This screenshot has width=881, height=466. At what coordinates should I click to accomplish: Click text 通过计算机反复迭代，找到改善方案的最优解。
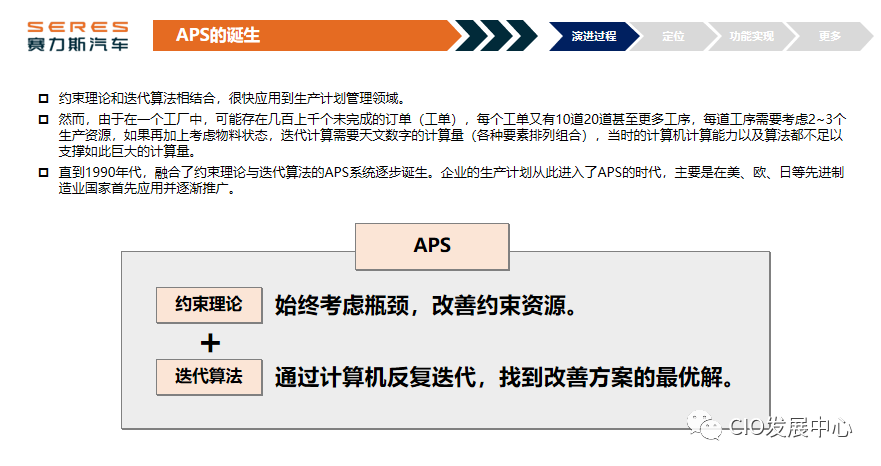[505, 377]
